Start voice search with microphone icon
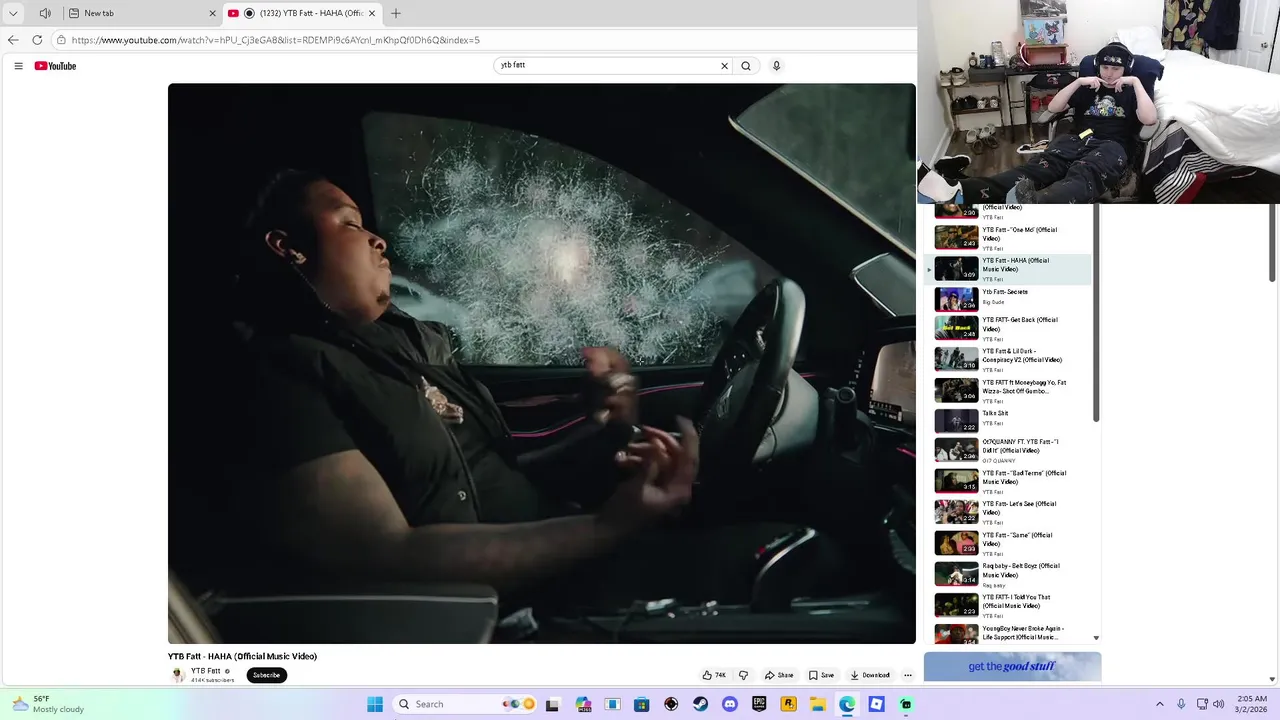1280x720 pixels. pyautogui.click(x=776, y=66)
